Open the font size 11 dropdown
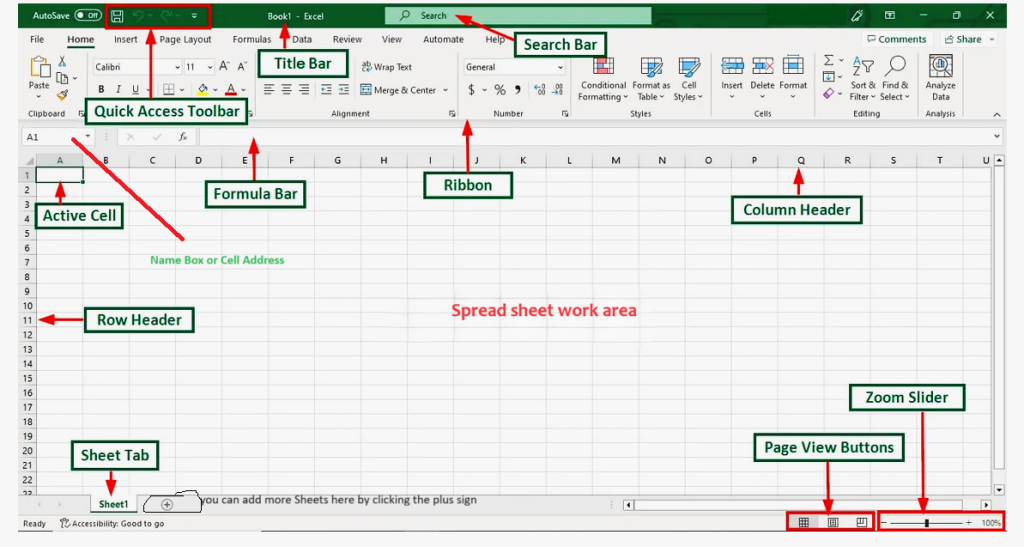 tap(210, 67)
